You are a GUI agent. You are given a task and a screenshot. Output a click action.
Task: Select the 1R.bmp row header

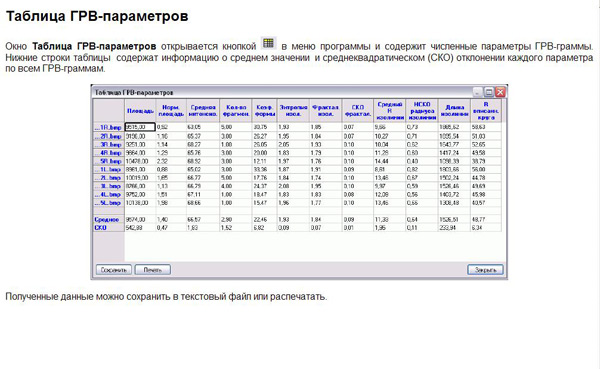(109, 127)
